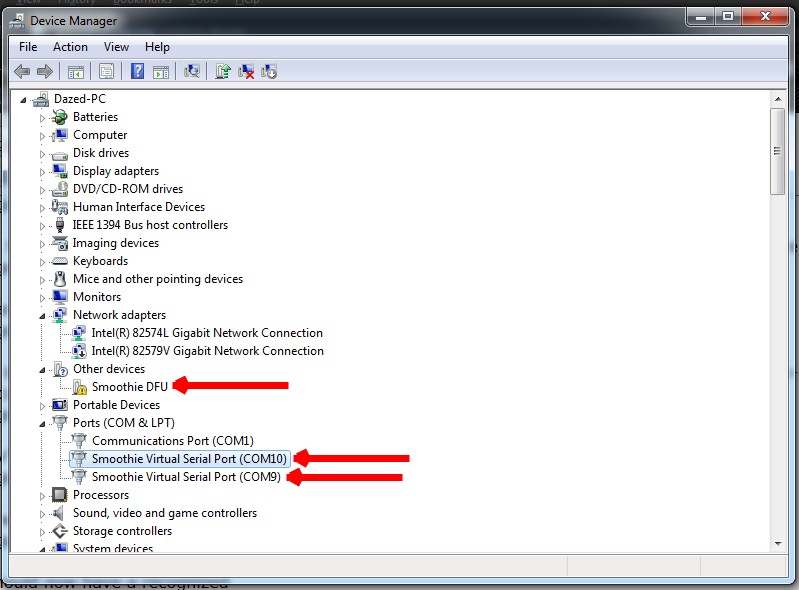The width and height of the screenshot is (799, 590).
Task: Click the vertical scrollbar down arrow
Action: click(x=777, y=541)
